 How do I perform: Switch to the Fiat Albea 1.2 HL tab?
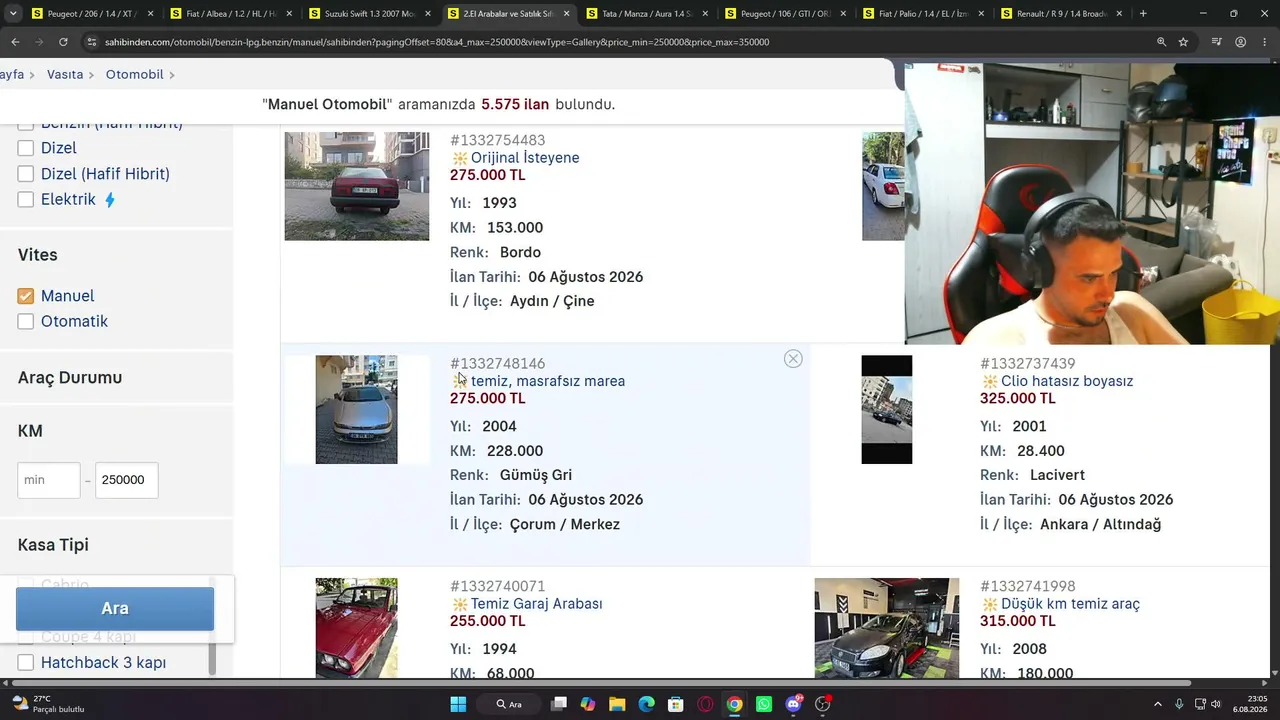(x=229, y=14)
